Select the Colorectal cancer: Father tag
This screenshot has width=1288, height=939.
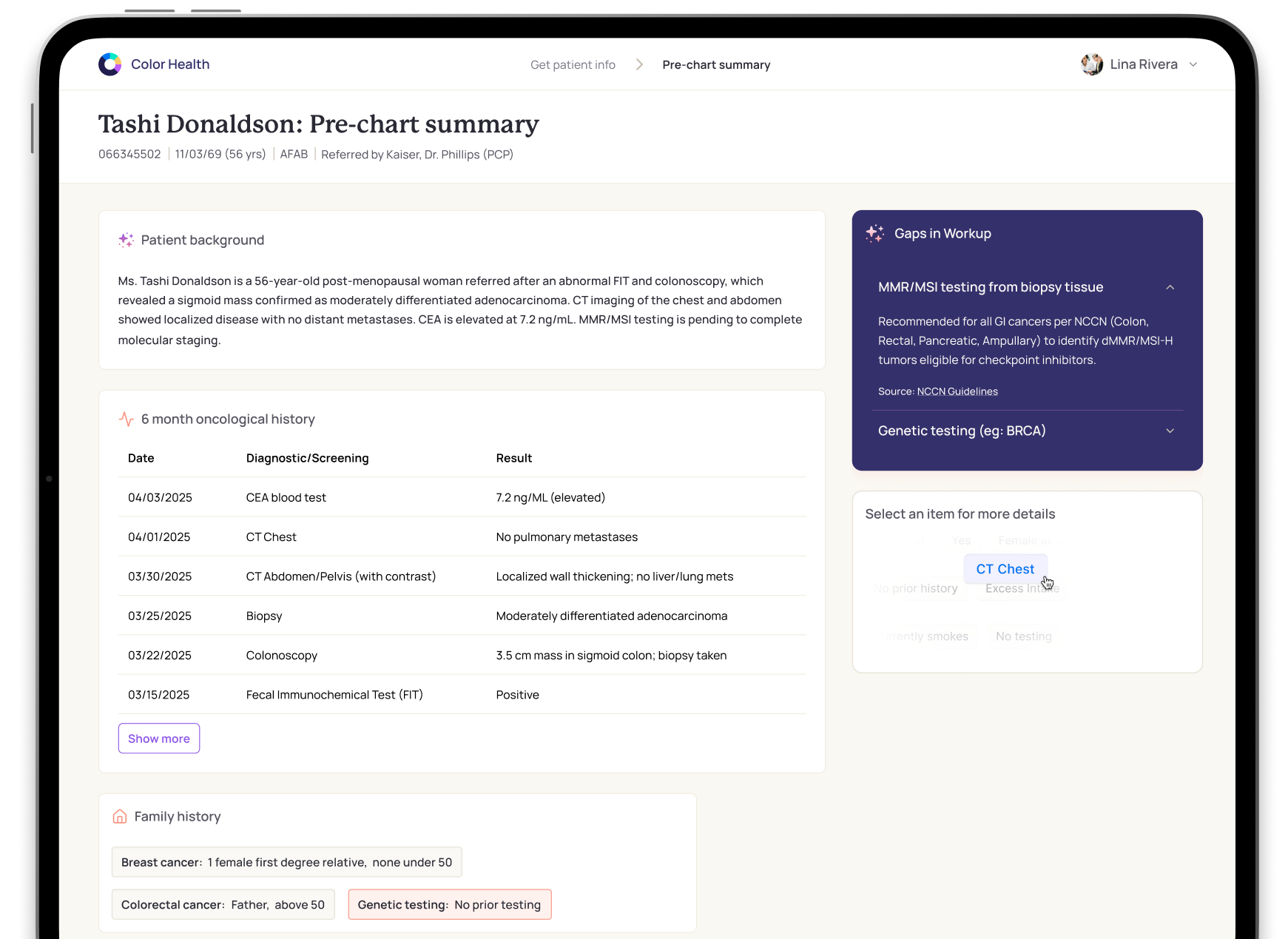click(223, 904)
